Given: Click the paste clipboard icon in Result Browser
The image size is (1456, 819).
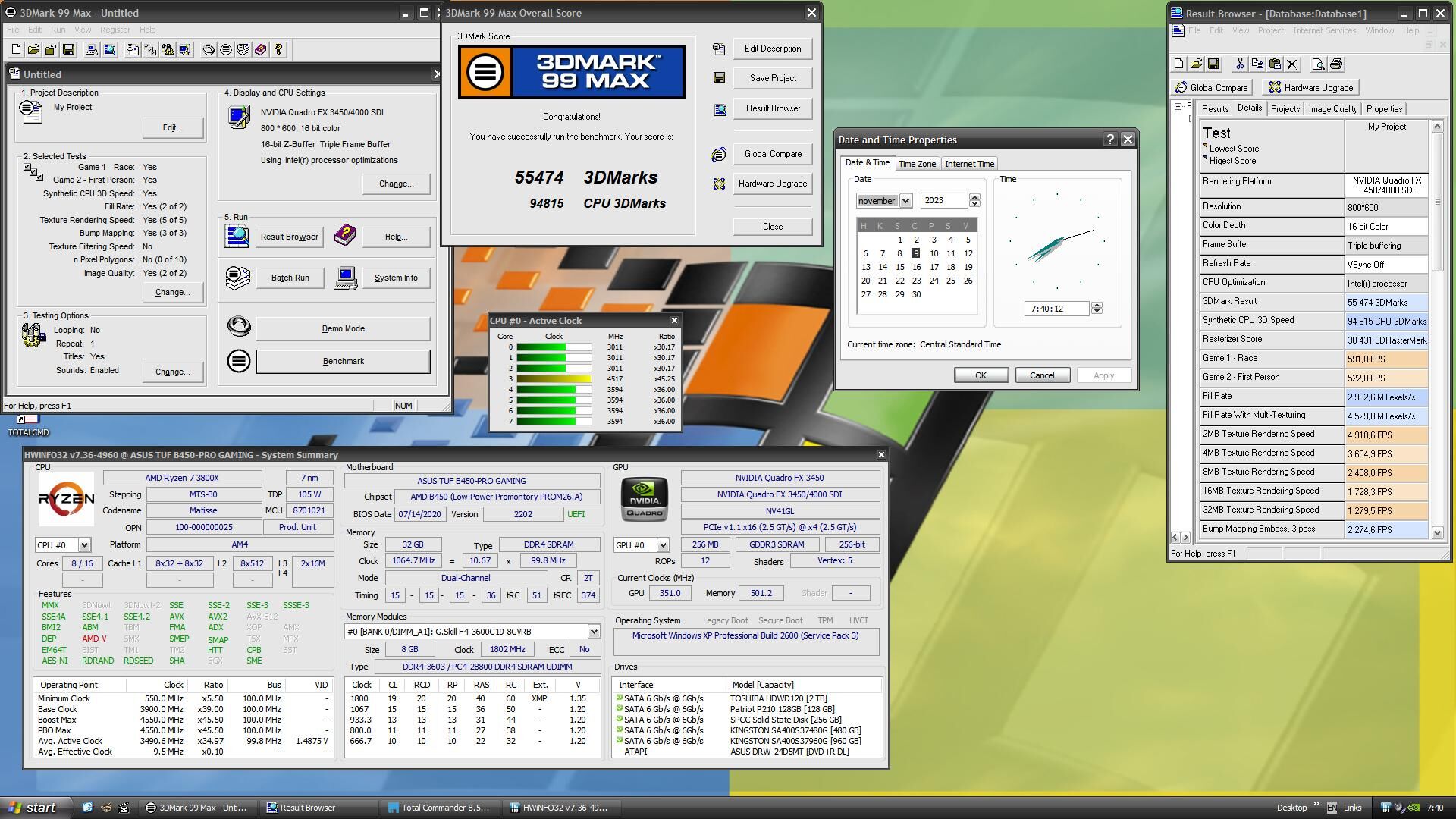Looking at the screenshot, I should pyautogui.click(x=1275, y=64).
